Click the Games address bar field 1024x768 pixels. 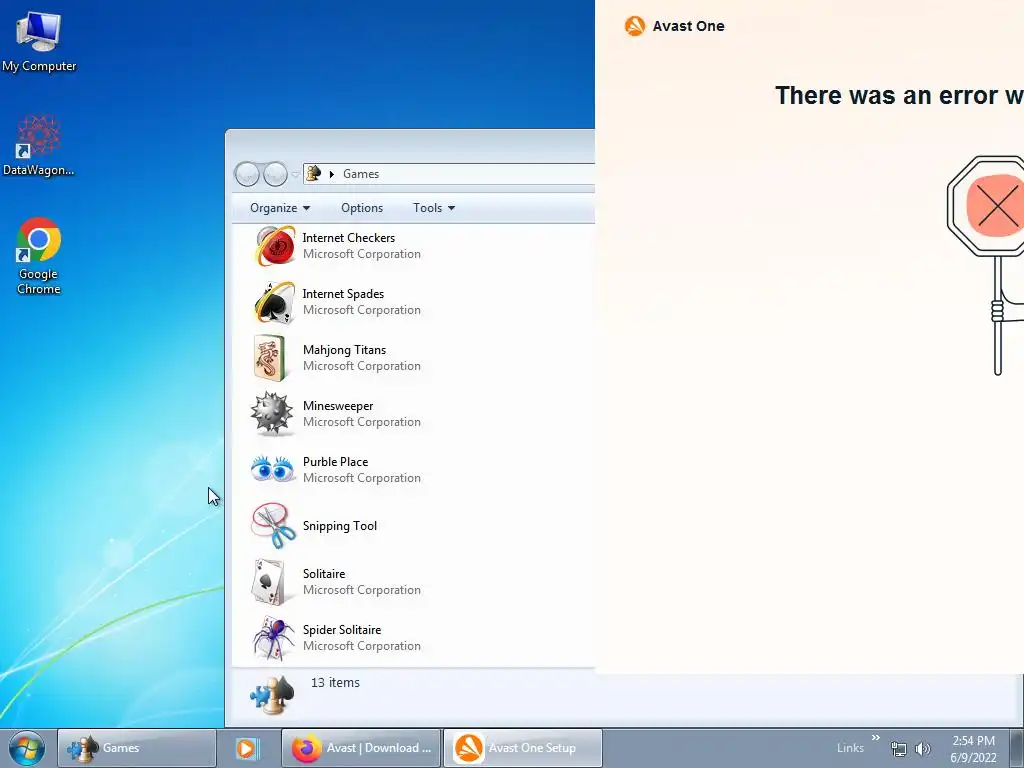click(x=449, y=174)
